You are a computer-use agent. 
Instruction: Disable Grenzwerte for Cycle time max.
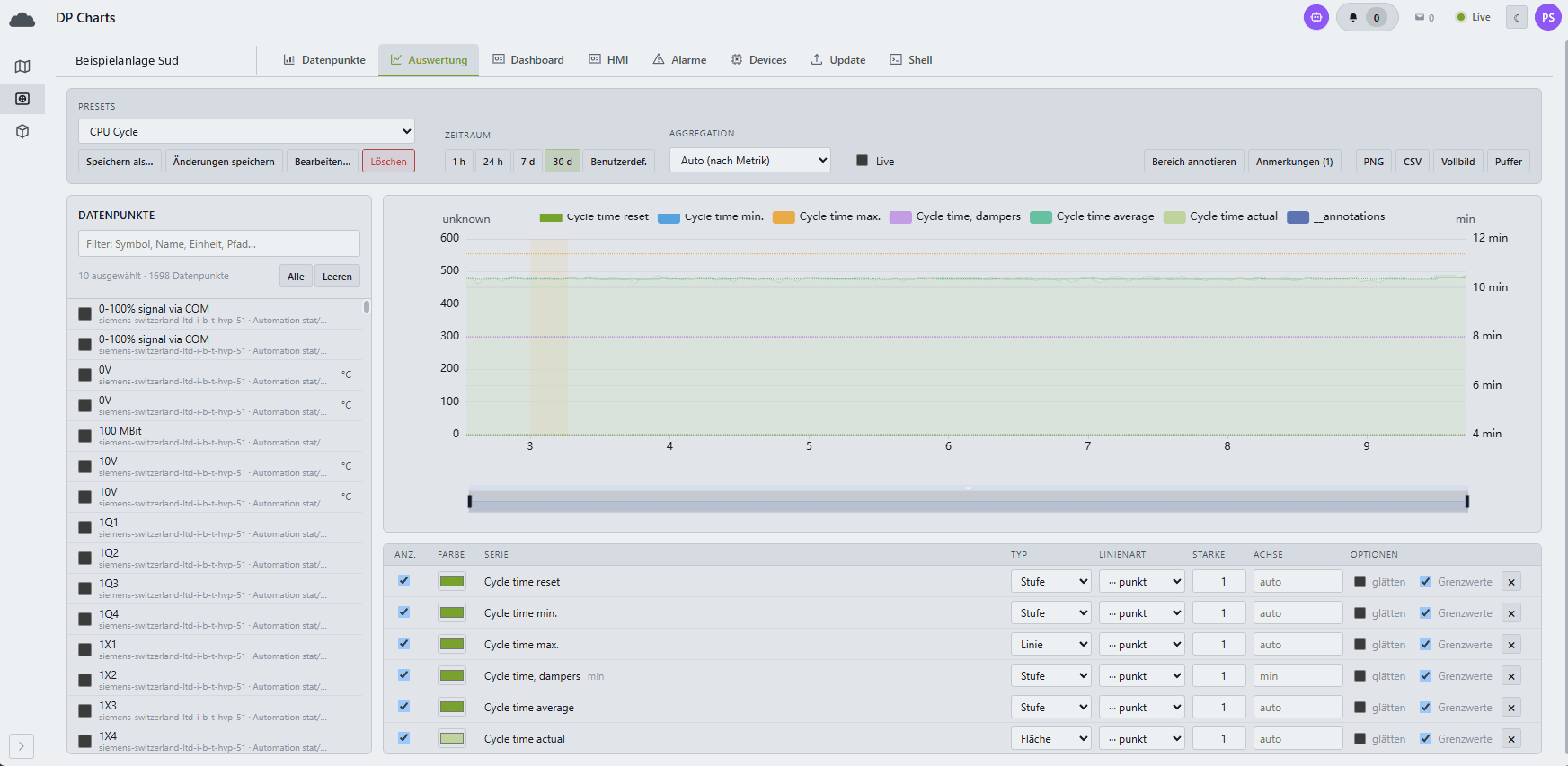pyautogui.click(x=1425, y=645)
